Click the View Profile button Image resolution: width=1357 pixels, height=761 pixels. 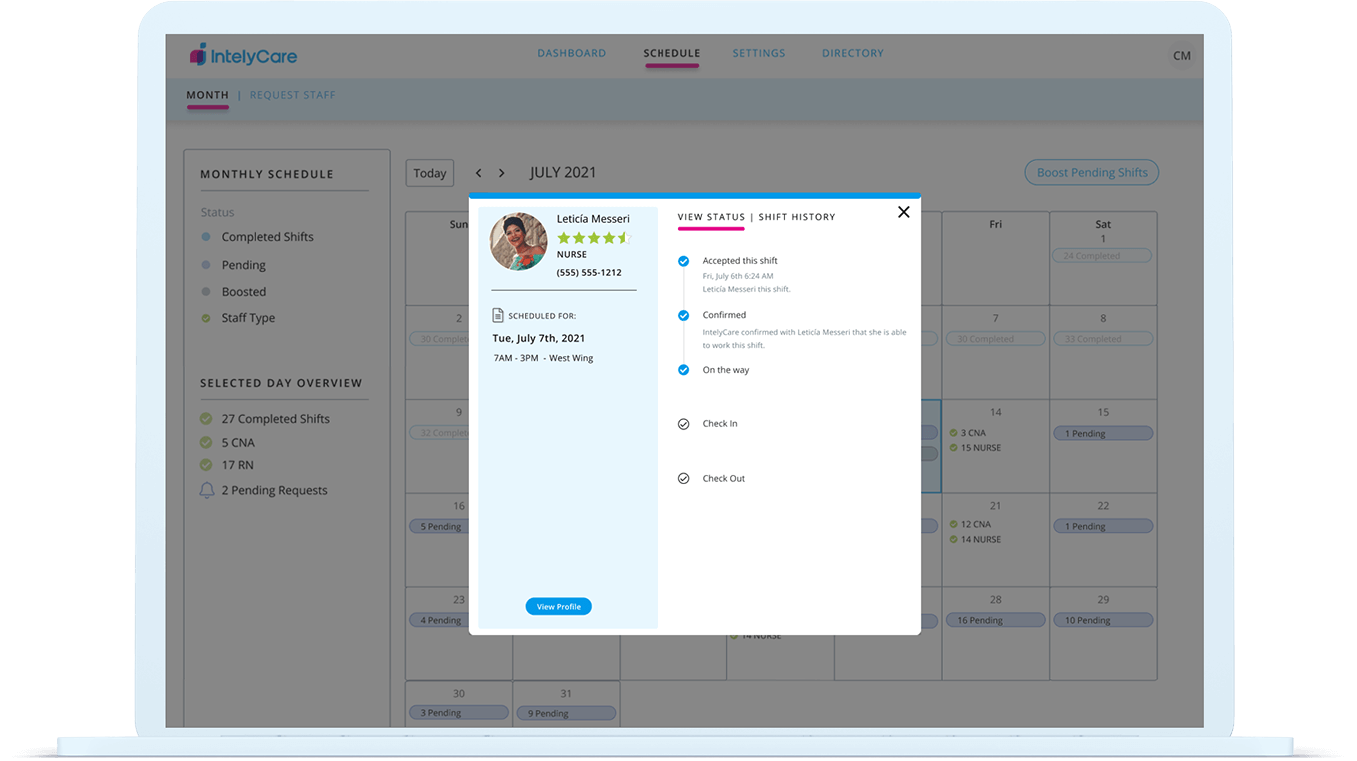click(x=558, y=607)
